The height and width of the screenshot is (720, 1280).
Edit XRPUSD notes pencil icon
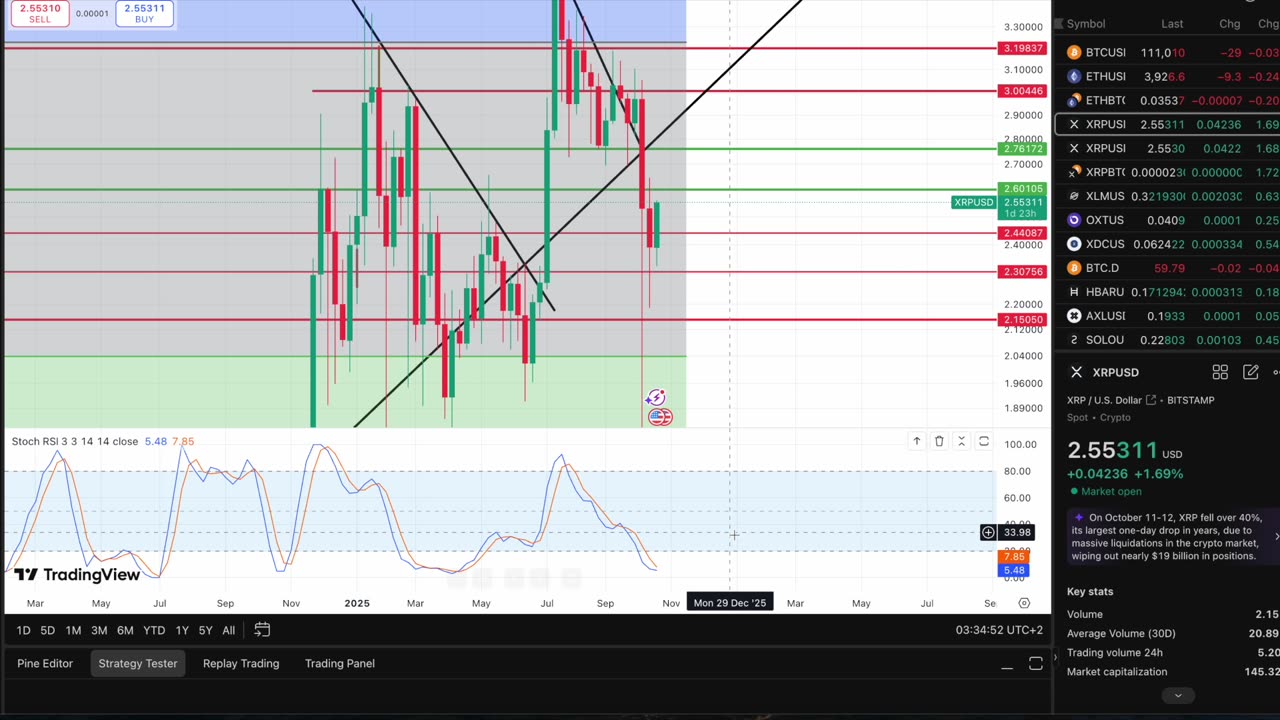point(1250,372)
